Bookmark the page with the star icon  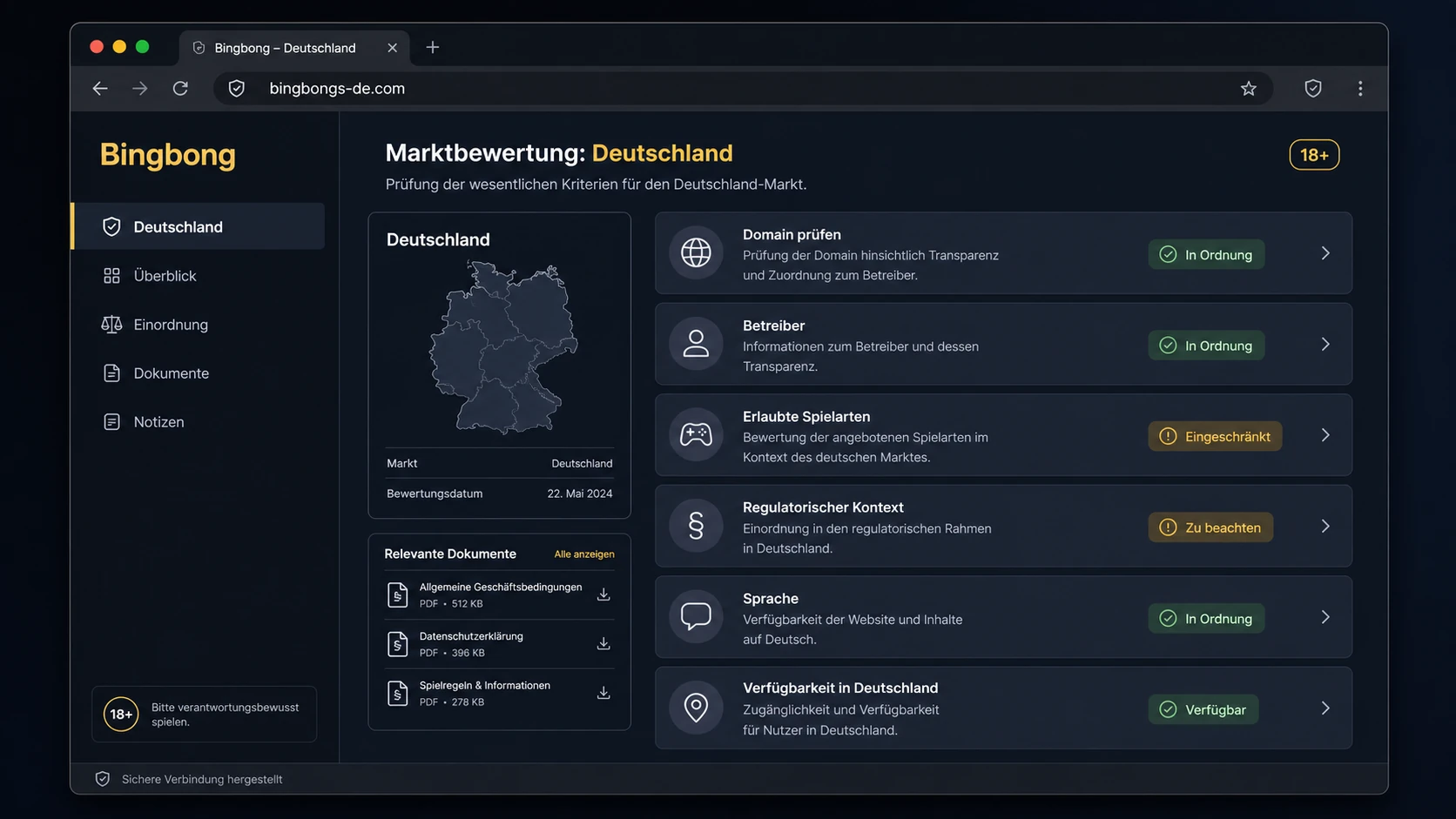point(1249,88)
